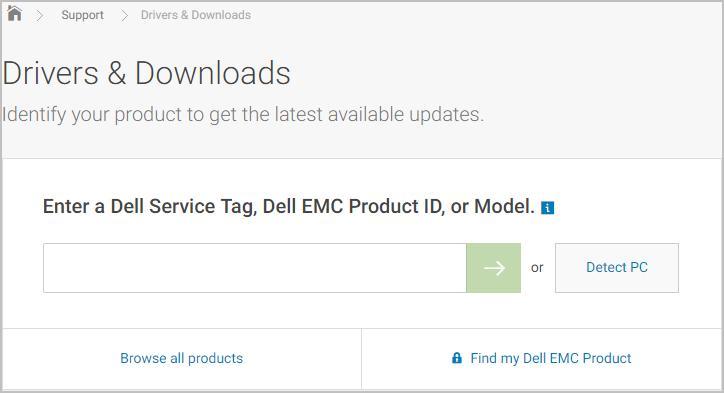Click the divider between Browse and Find links

click(362, 359)
